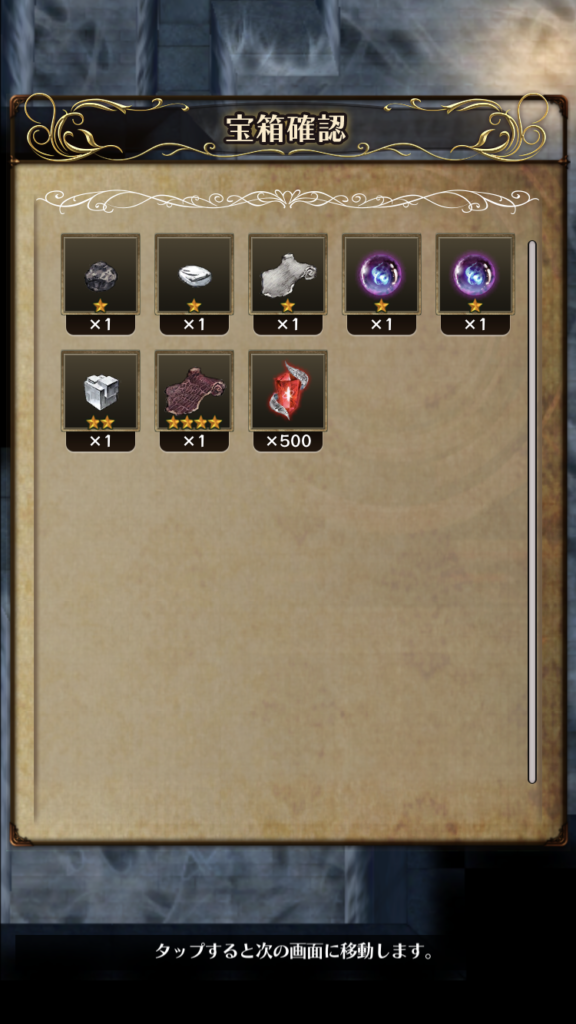Click ×1 label under dark ore
576x1024 pixels.
click(100, 325)
